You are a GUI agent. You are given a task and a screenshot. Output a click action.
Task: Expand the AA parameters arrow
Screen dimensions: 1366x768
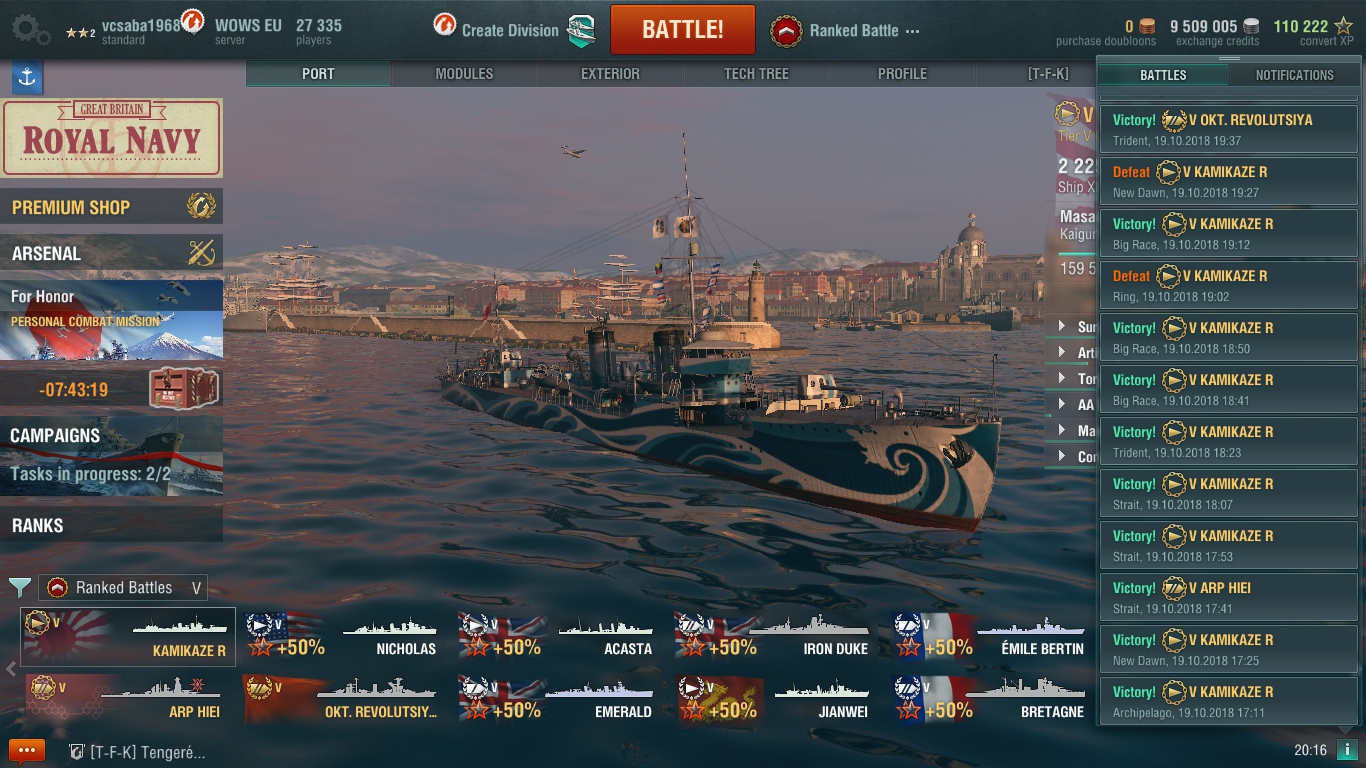(x=1062, y=405)
